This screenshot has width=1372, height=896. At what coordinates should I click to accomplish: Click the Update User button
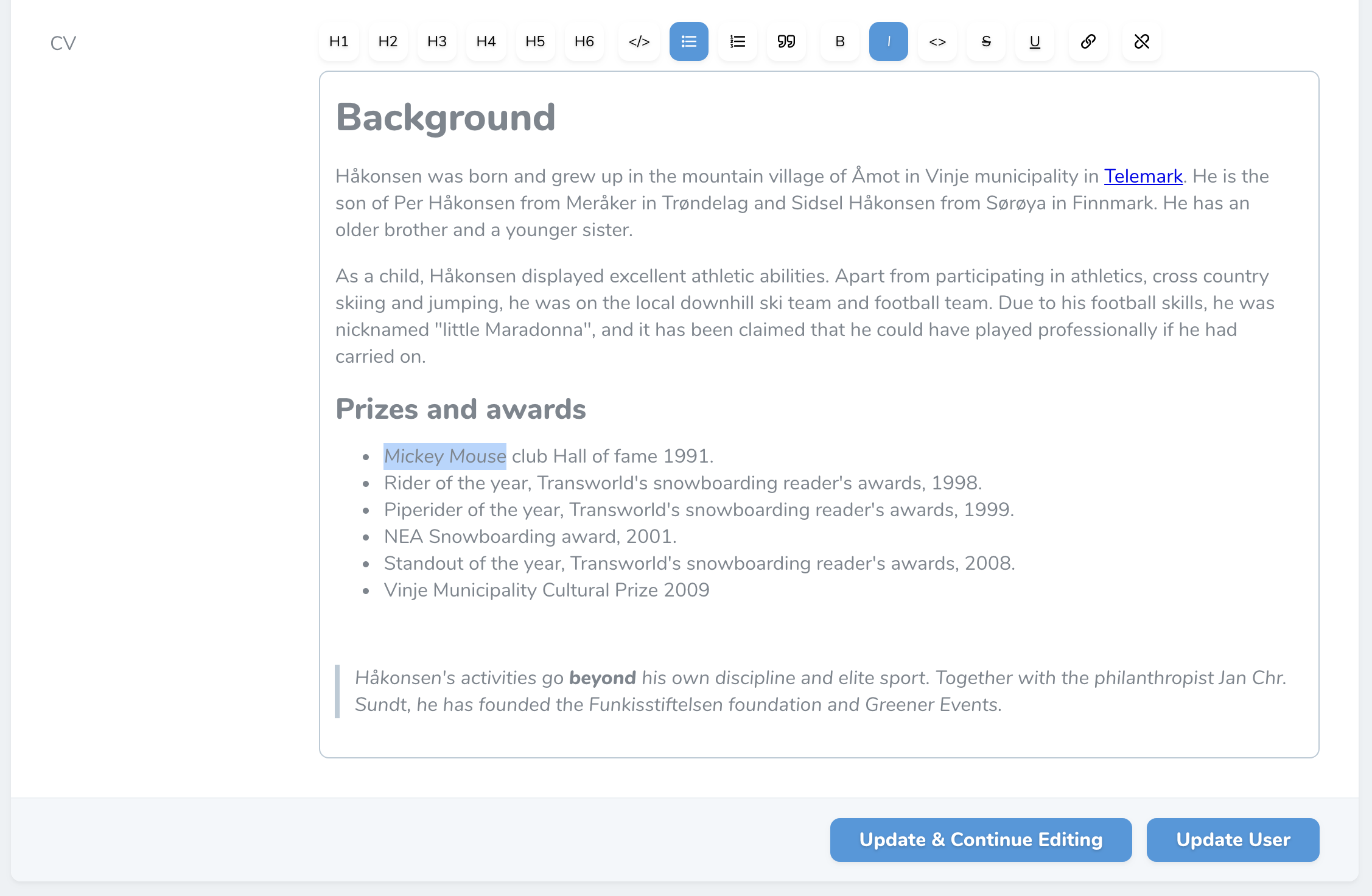[x=1233, y=840]
